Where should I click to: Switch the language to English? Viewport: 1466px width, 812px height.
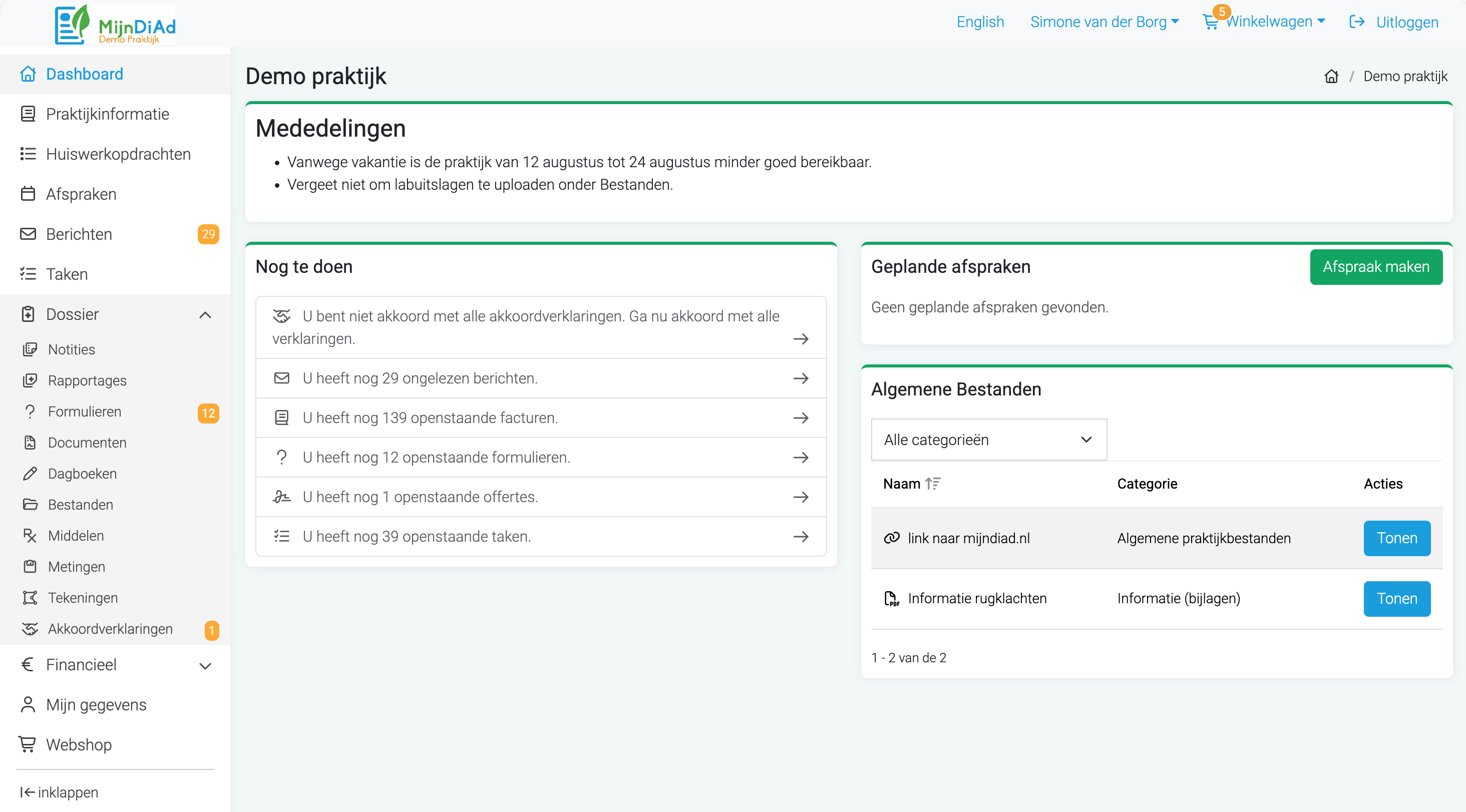click(980, 22)
